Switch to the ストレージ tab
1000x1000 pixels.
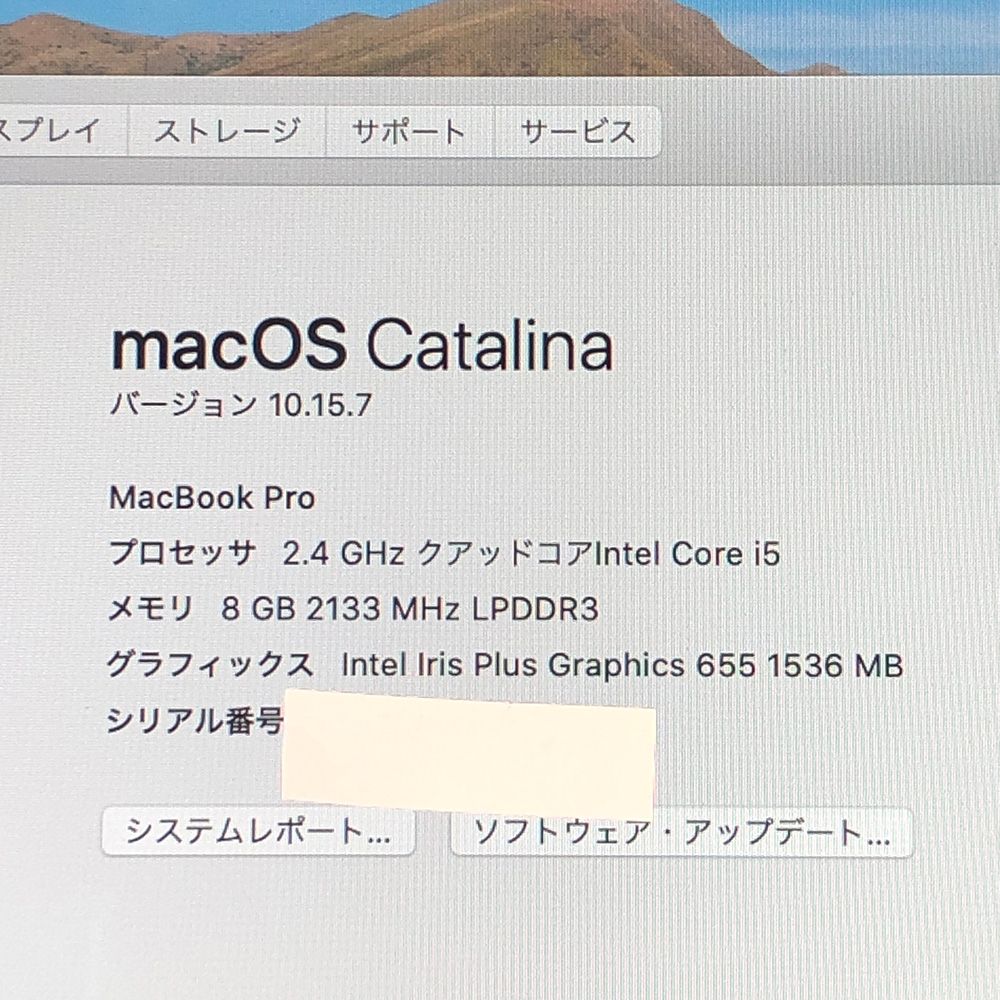click(227, 131)
